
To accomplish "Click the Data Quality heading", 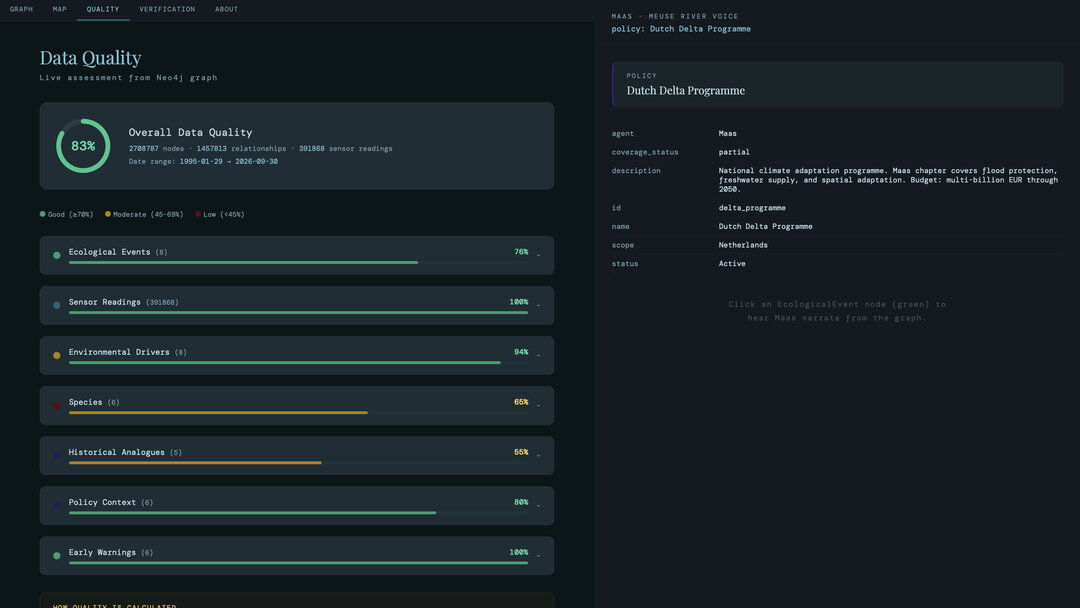I will pos(90,58).
